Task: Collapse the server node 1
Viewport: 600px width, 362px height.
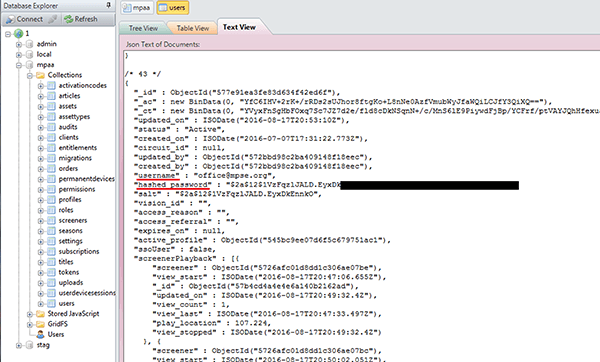Action: coord(8,34)
